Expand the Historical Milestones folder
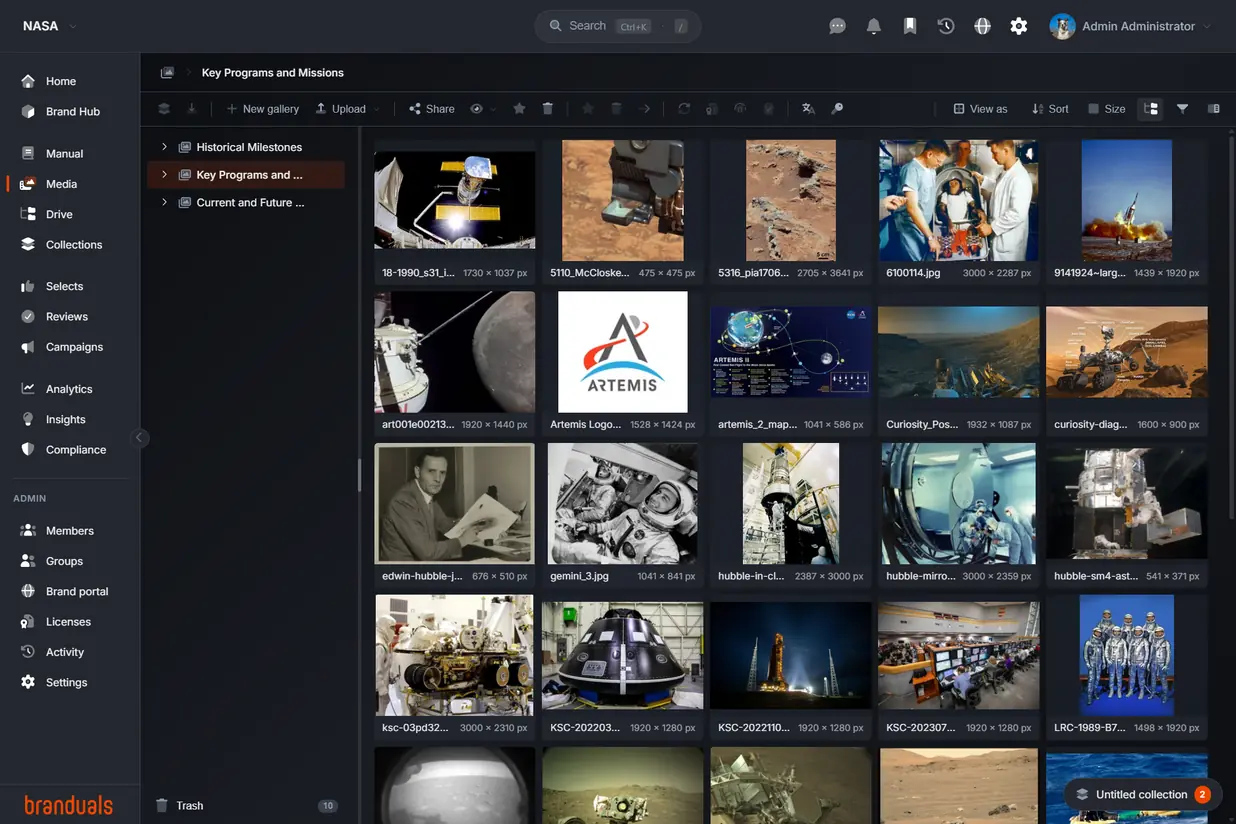This screenshot has height=824, width=1236. tap(165, 147)
